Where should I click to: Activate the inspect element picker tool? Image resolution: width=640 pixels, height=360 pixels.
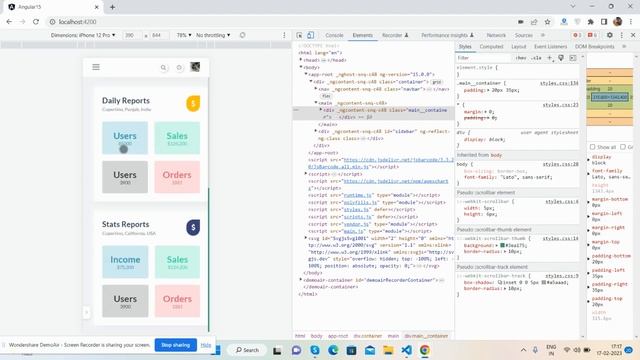point(299,36)
